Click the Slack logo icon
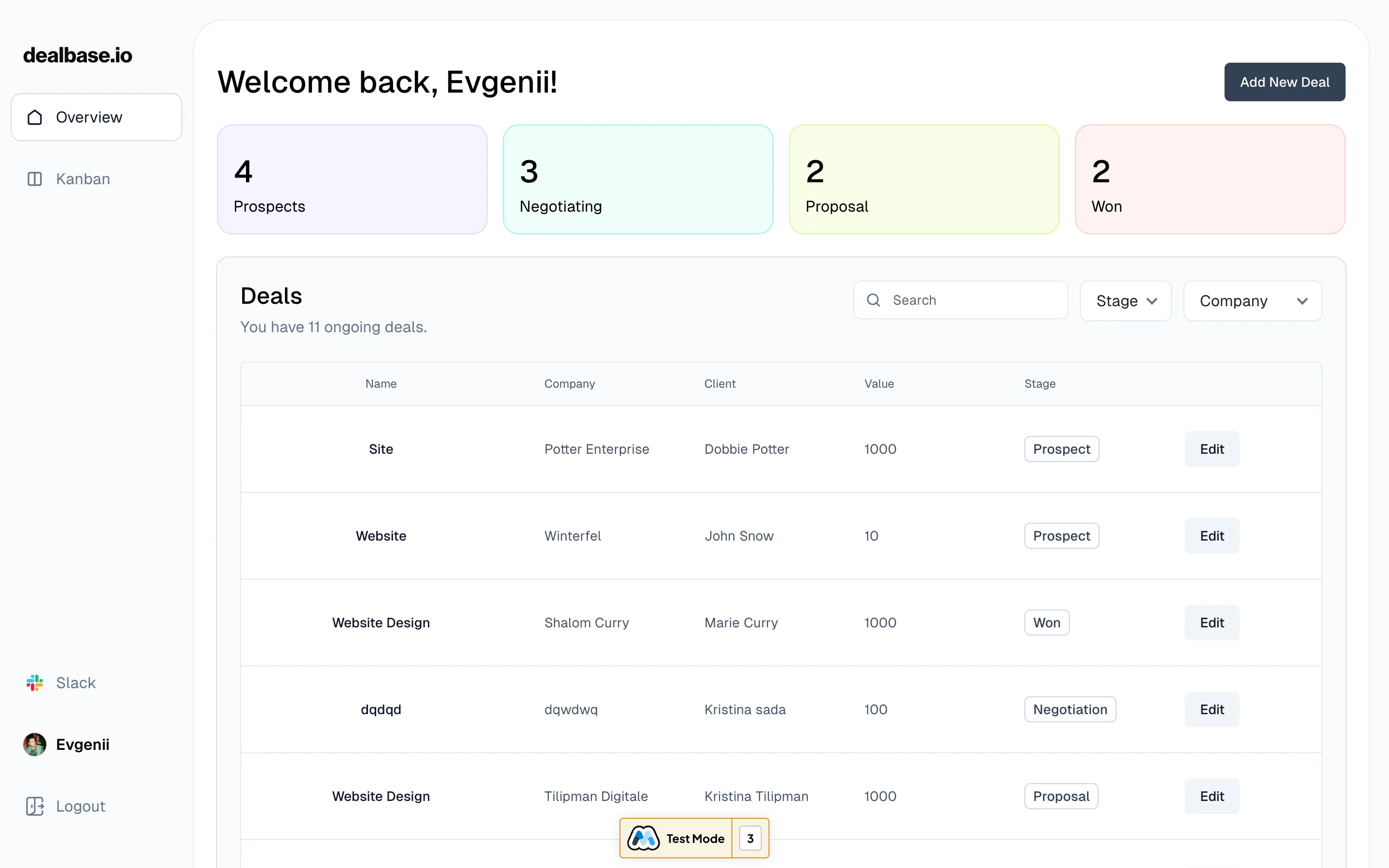 [x=34, y=682]
